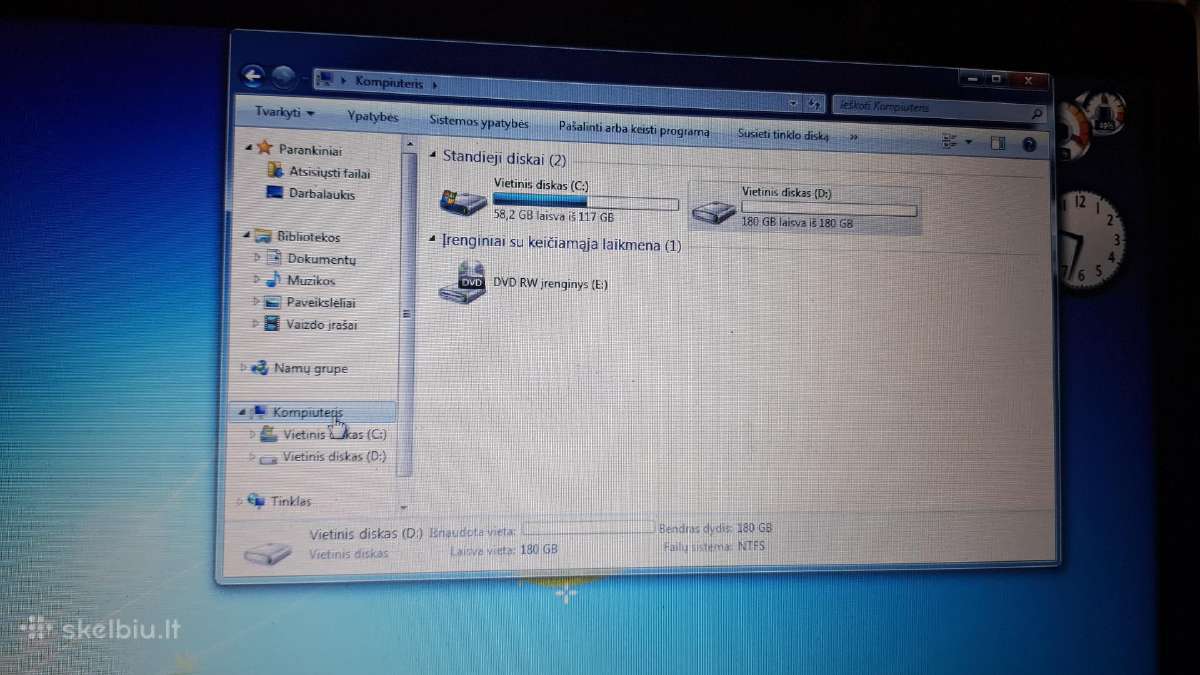The height and width of the screenshot is (675, 1200).
Task: Click the change view icon in the toolbar
Action: click(949, 143)
